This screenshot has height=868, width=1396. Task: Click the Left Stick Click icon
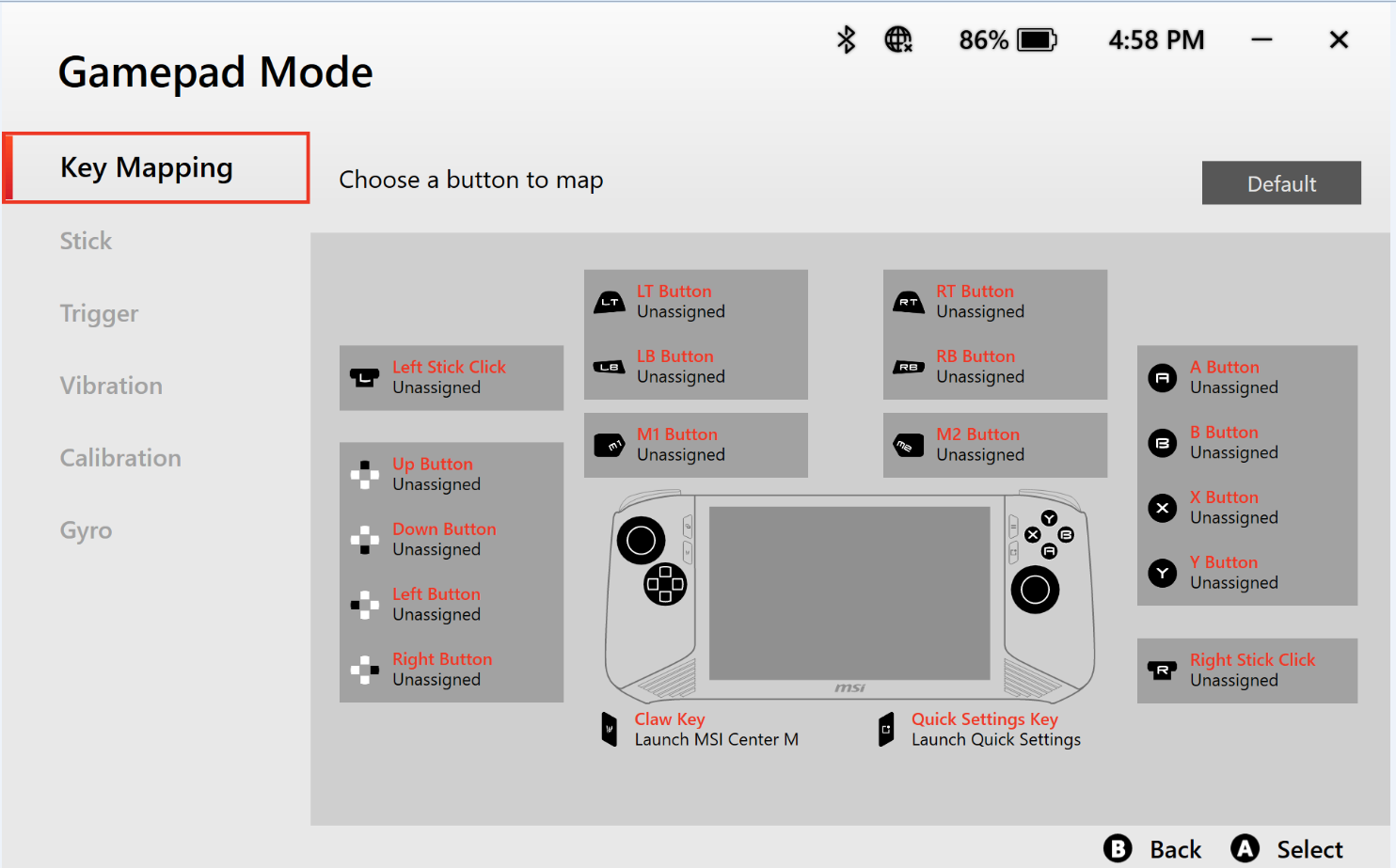tap(365, 377)
